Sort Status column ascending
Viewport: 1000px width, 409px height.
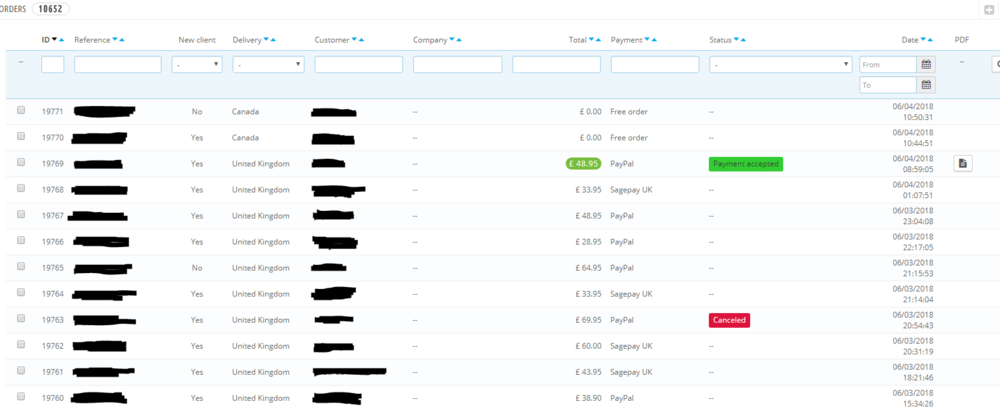tap(743, 40)
